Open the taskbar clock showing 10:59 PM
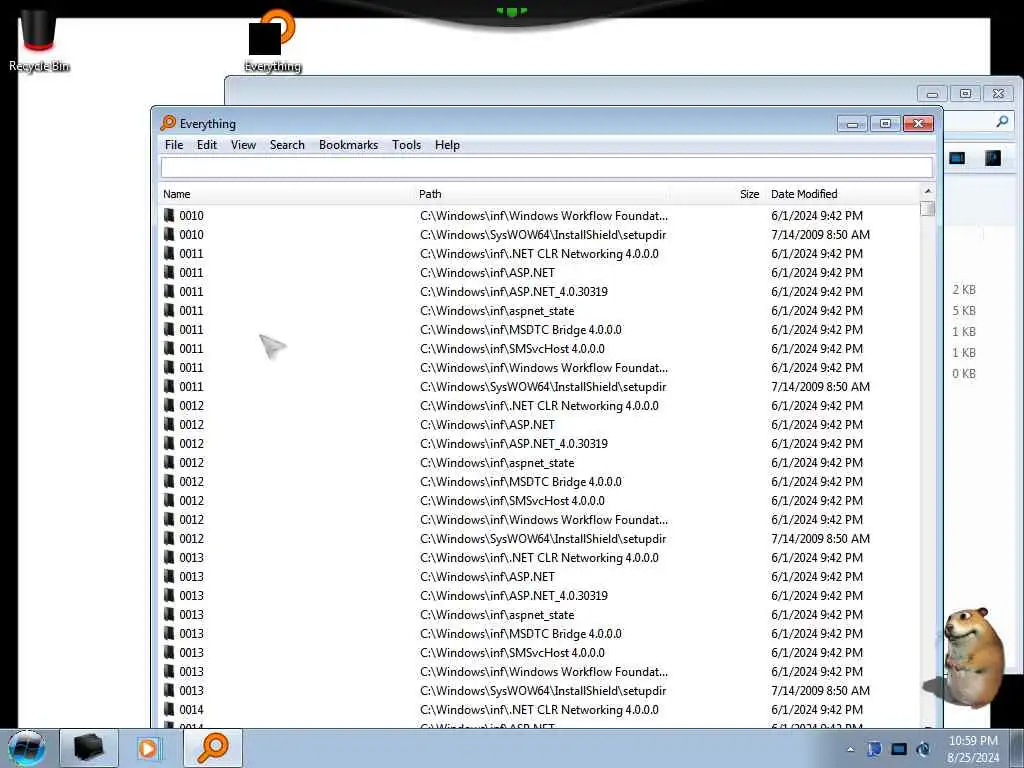 tap(973, 749)
